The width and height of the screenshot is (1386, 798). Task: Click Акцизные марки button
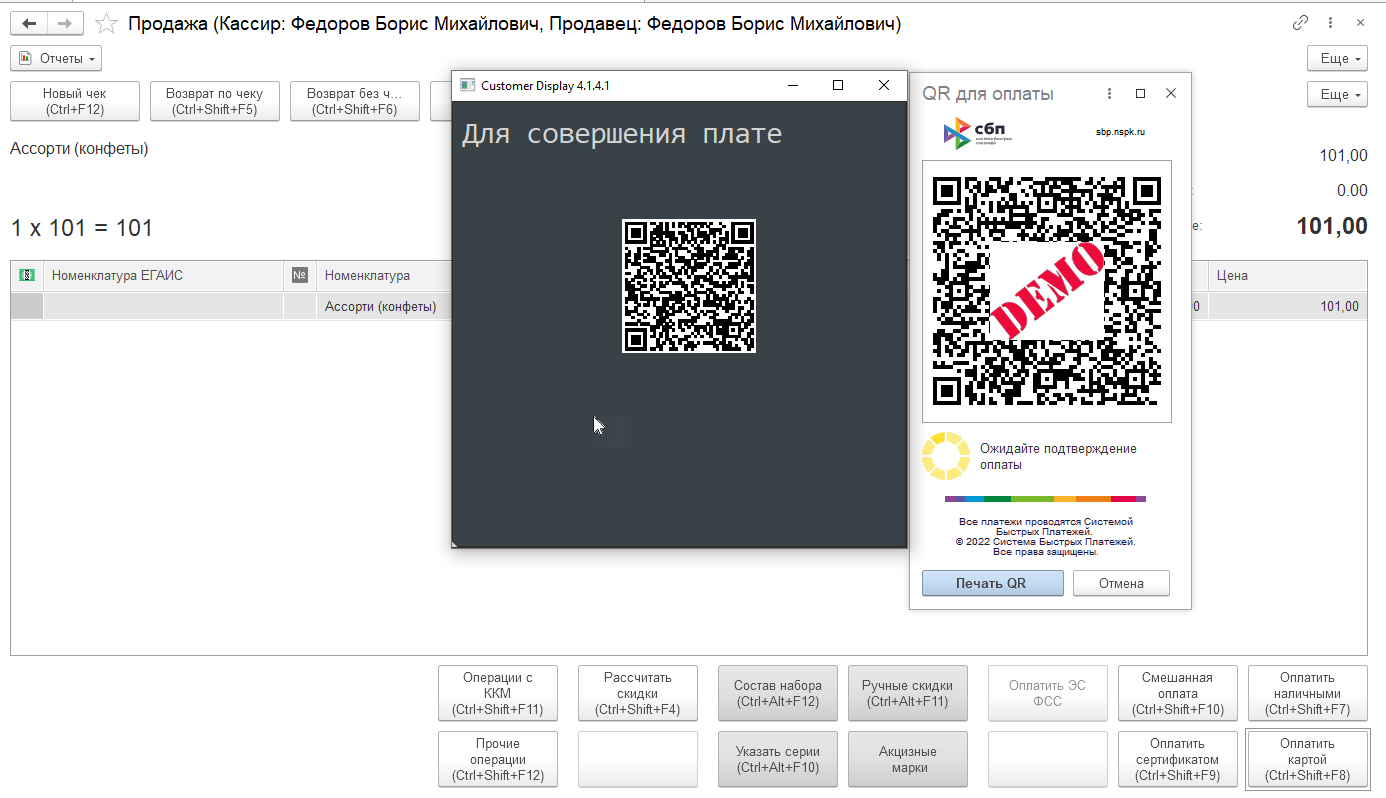(x=908, y=759)
